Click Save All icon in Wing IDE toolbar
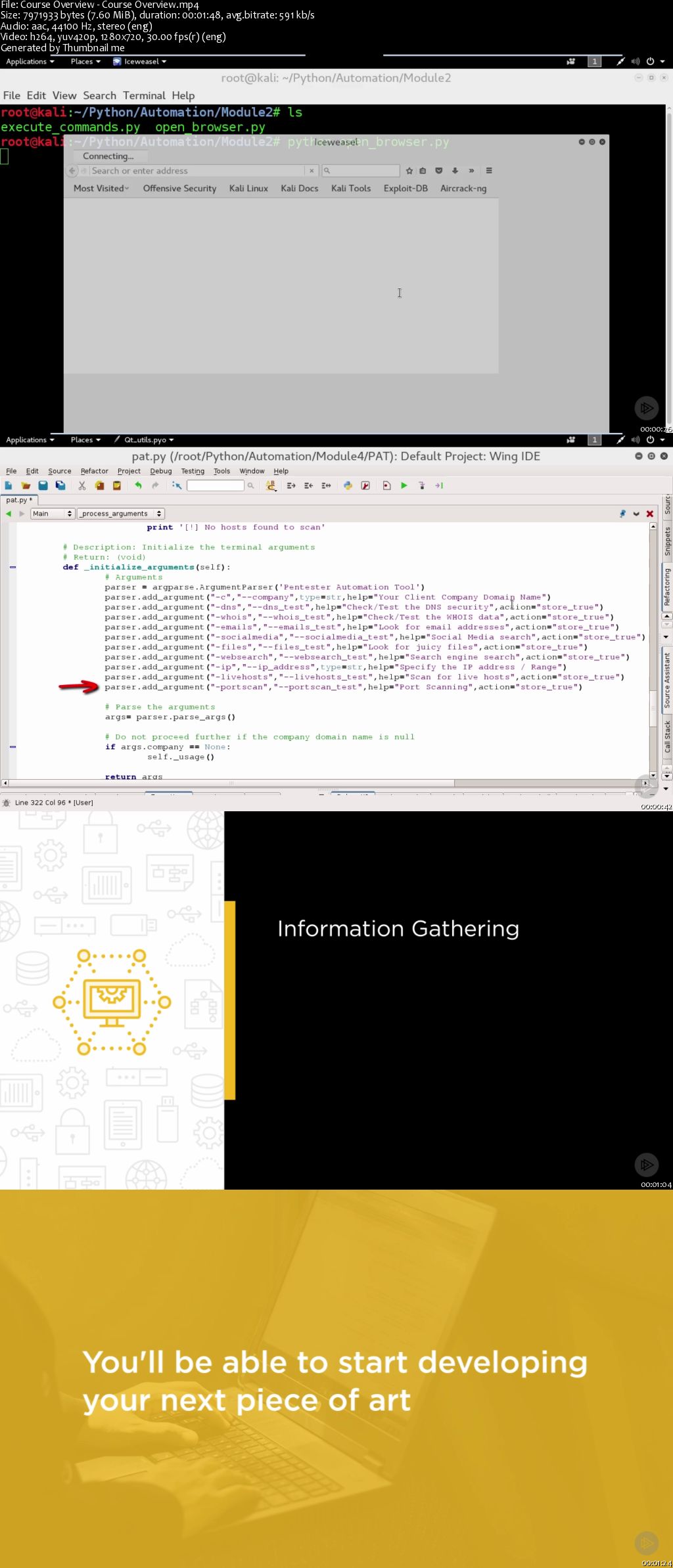The height and width of the screenshot is (1568, 673). [x=60, y=485]
